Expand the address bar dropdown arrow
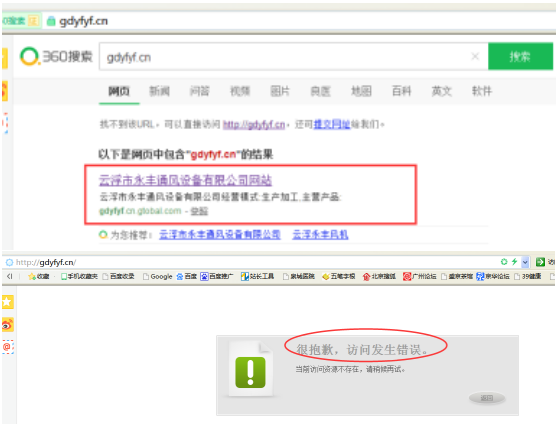 pyautogui.click(x=525, y=262)
